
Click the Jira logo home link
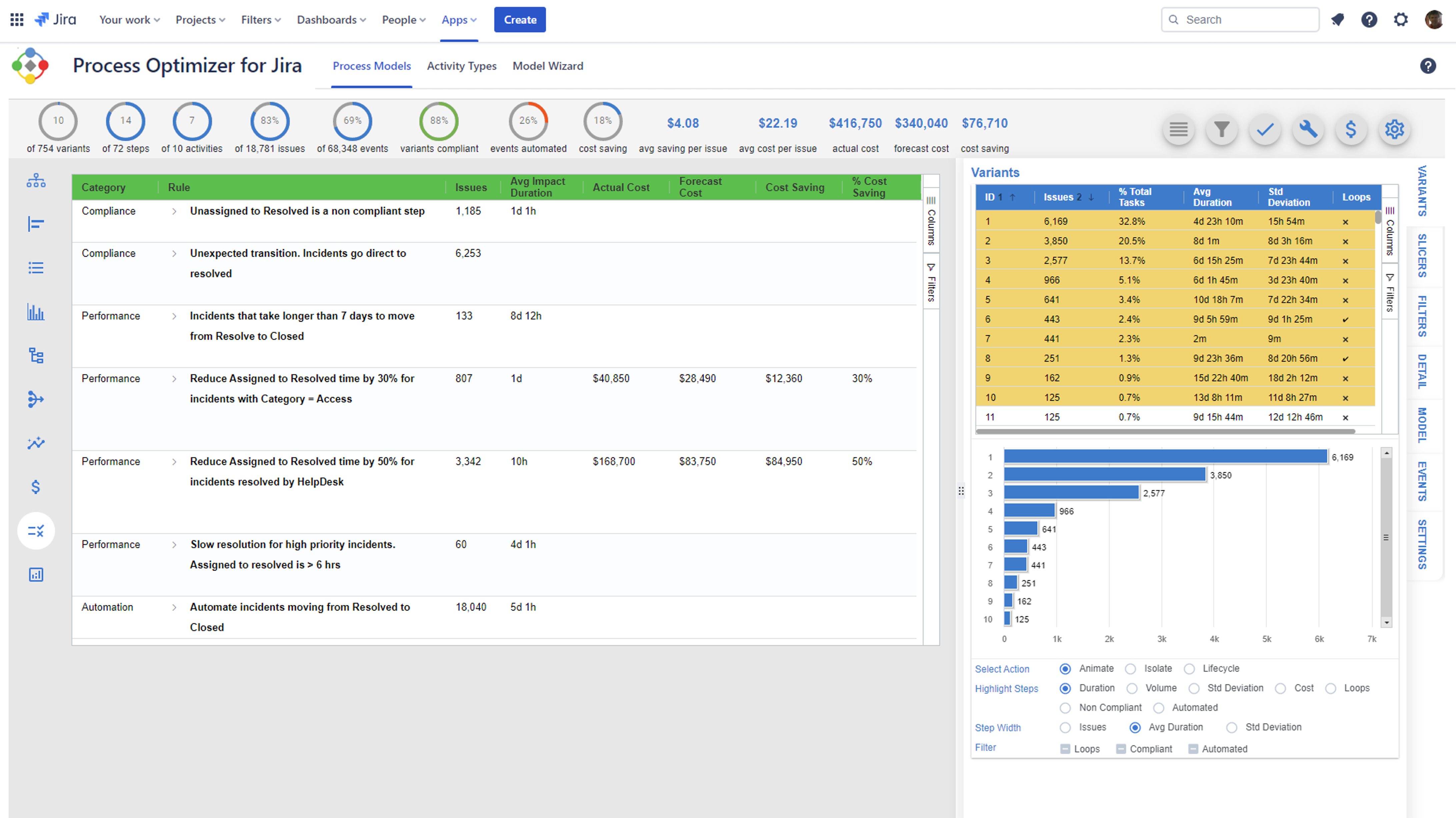point(55,20)
